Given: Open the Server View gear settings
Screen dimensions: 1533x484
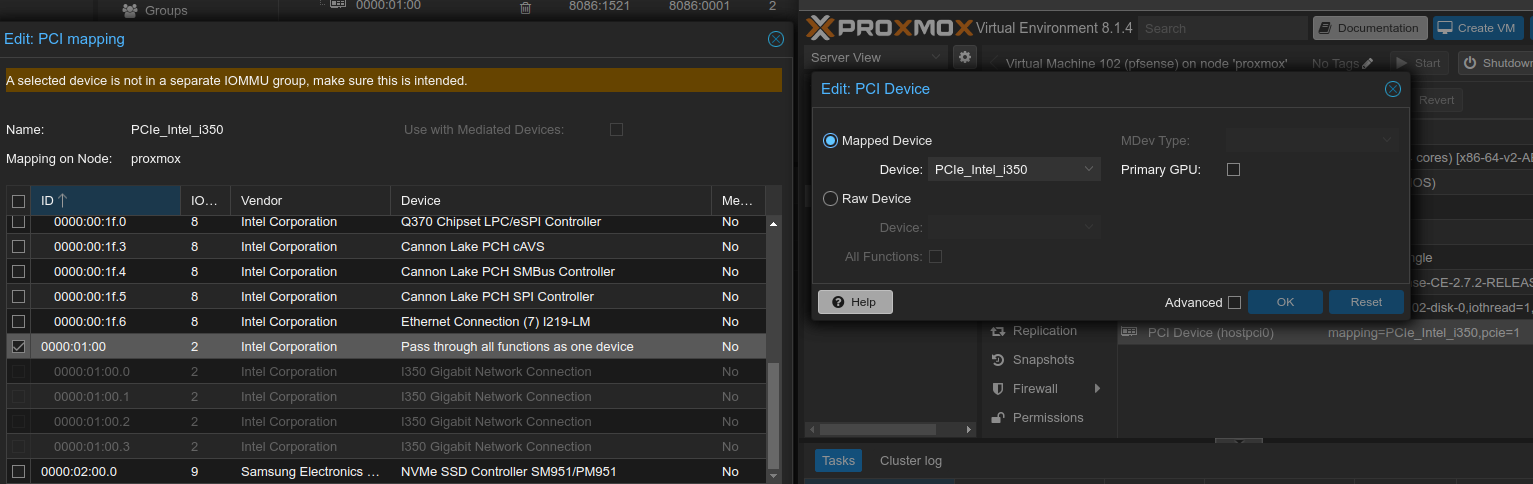Looking at the screenshot, I should click(965, 58).
